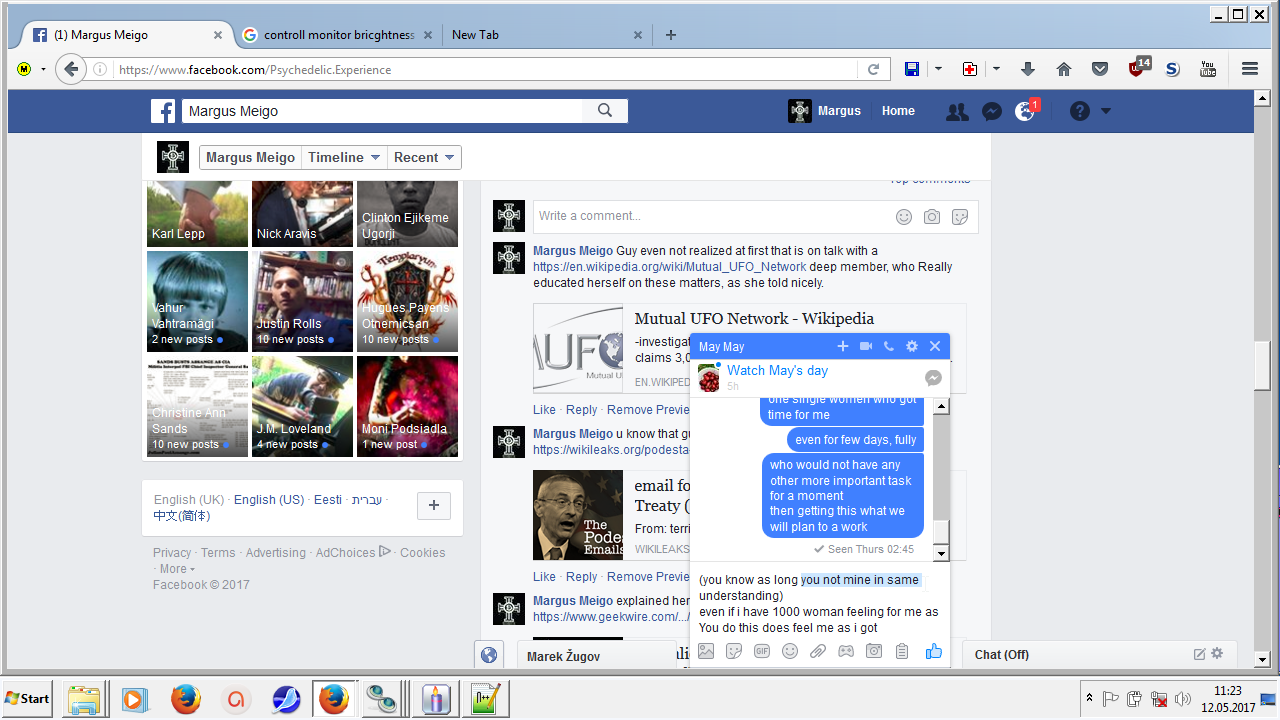Add emoji to the comment field
Image resolution: width=1280 pixels, height=720 pixels.
pyautogui.click(x=904, y=216)
